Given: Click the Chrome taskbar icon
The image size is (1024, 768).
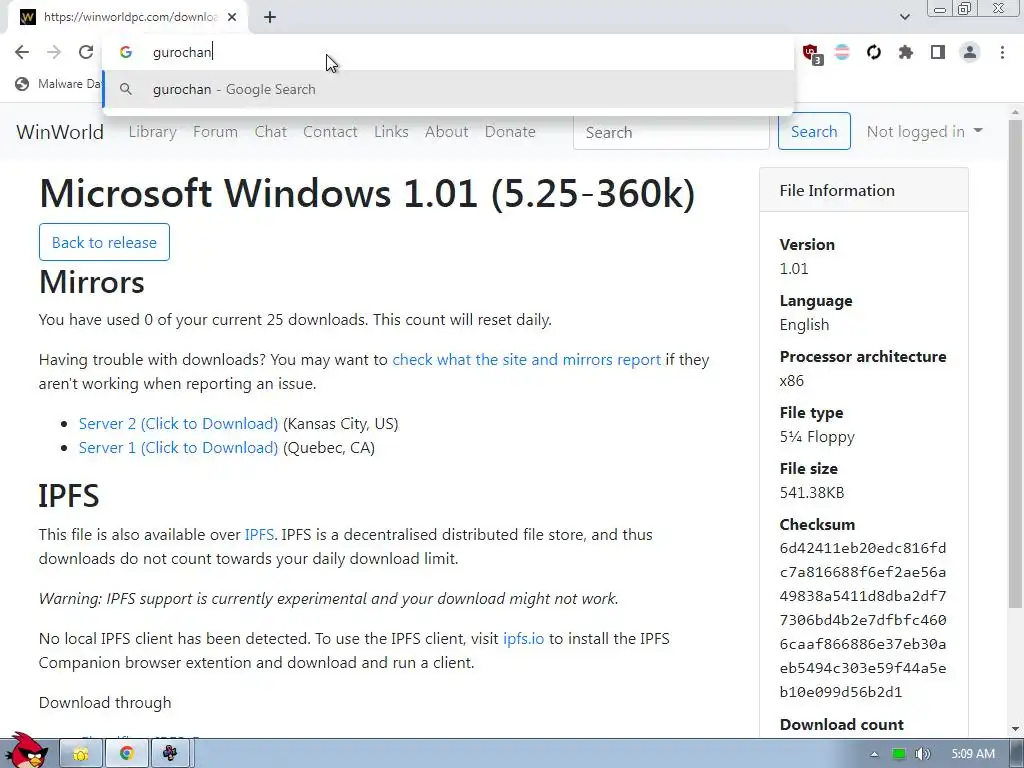Looking at the screenshot, I should coord(127,754).
